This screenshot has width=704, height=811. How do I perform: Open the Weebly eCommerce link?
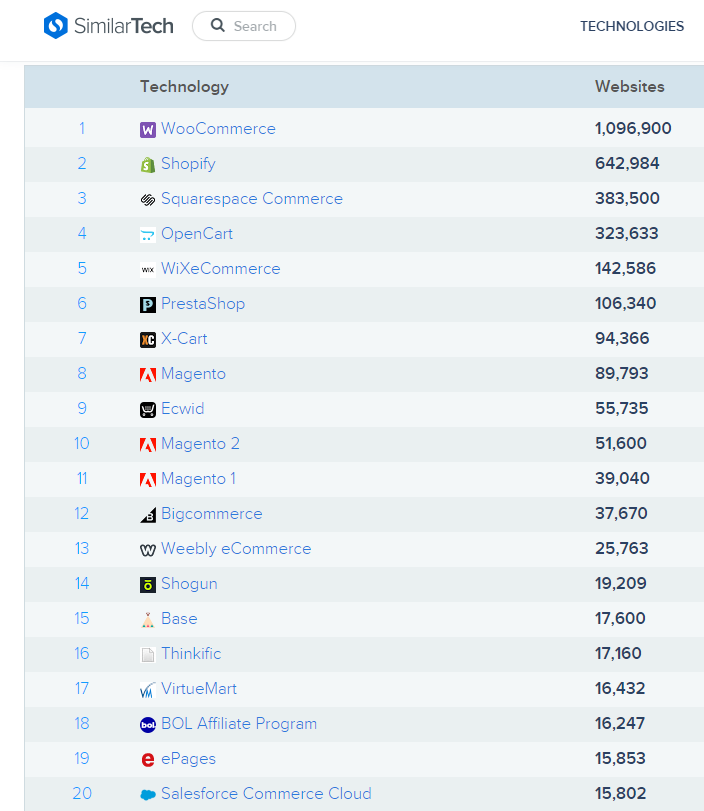236,549
